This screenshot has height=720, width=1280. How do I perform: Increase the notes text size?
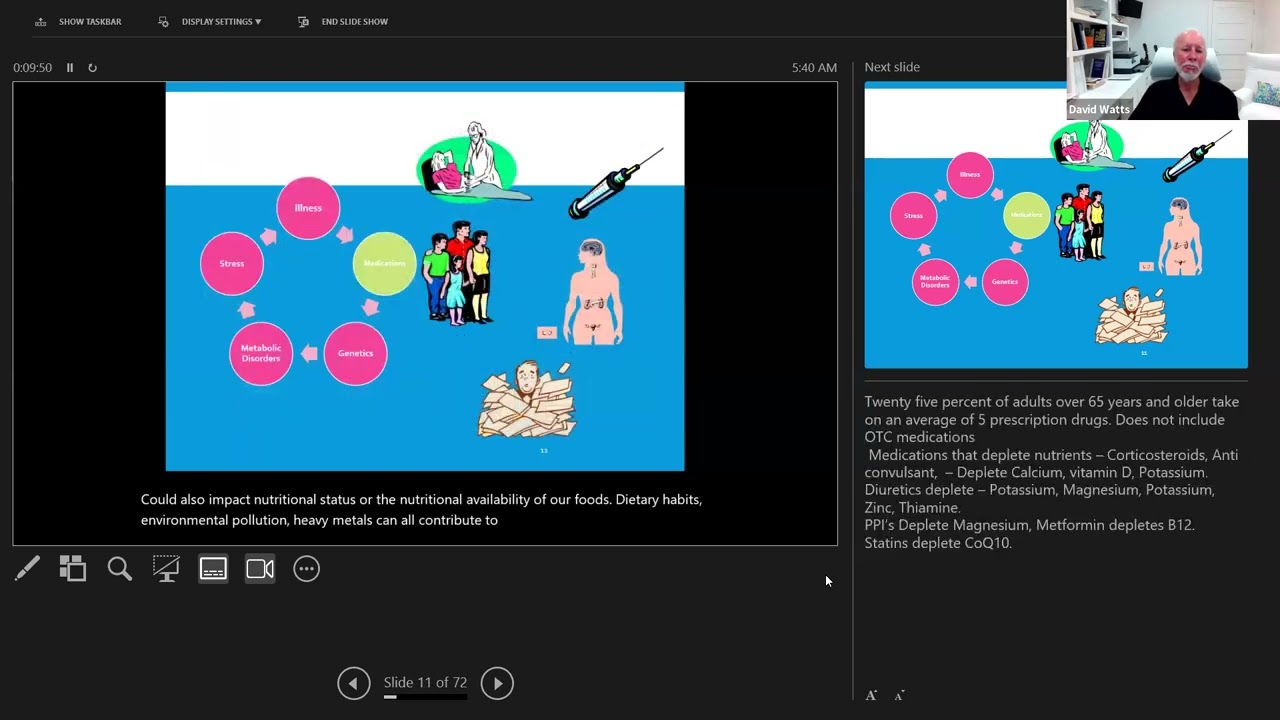coord(871,695)
